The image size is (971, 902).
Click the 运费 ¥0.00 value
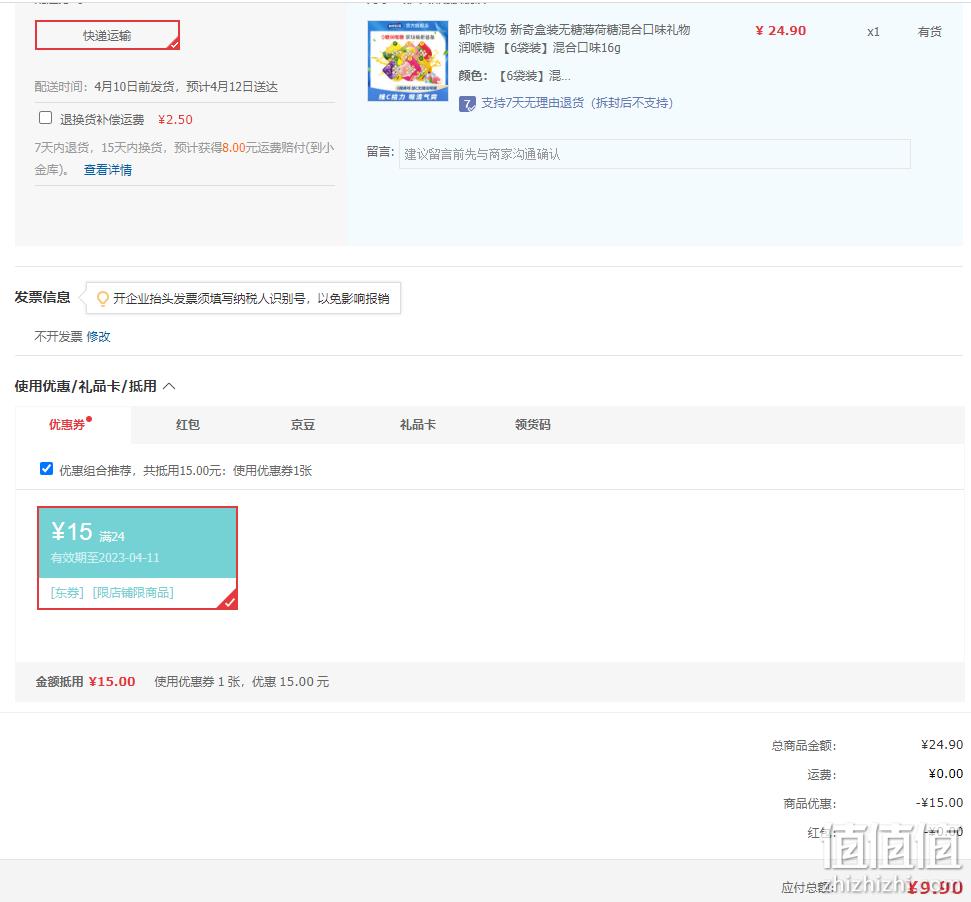point(946,774)
